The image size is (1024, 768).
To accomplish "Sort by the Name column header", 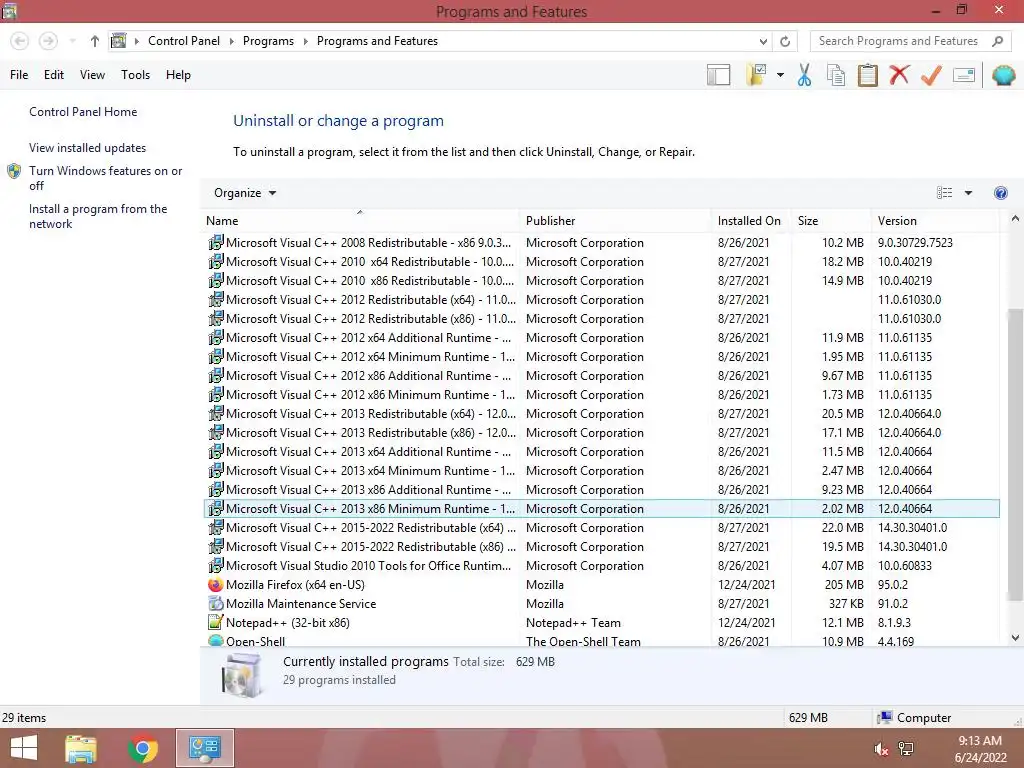I will (x=360, y=221).
